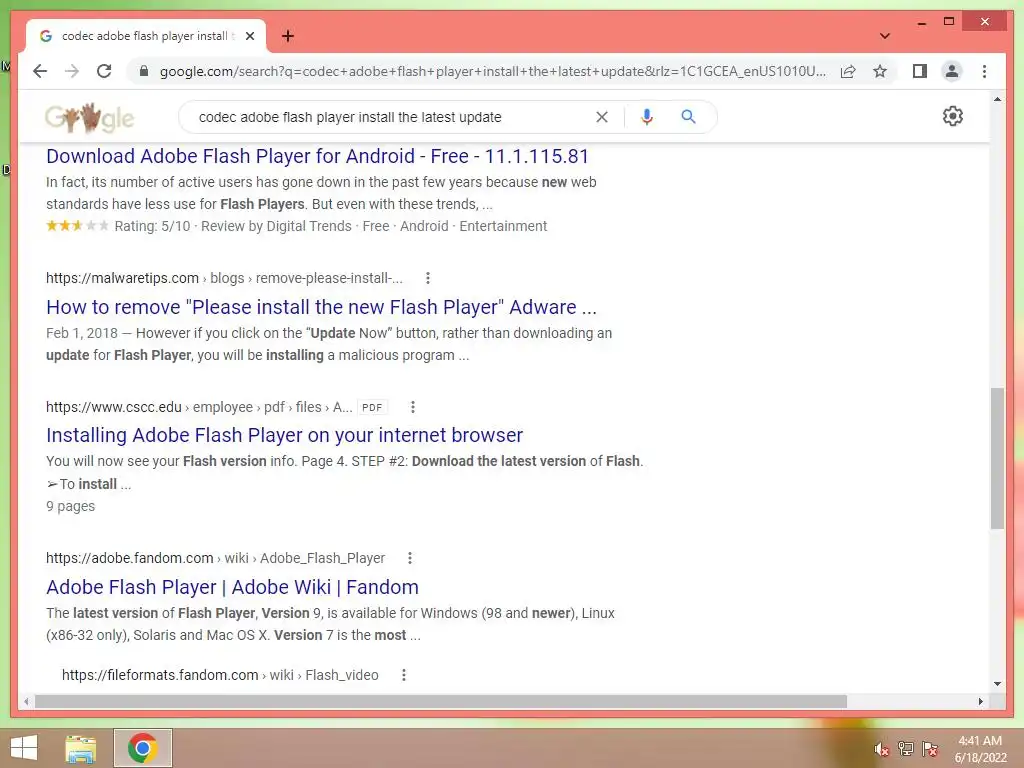Screen dimensions: 1024x768
Task: Click the muted volume tray icon
Action: tap(882, 749)
